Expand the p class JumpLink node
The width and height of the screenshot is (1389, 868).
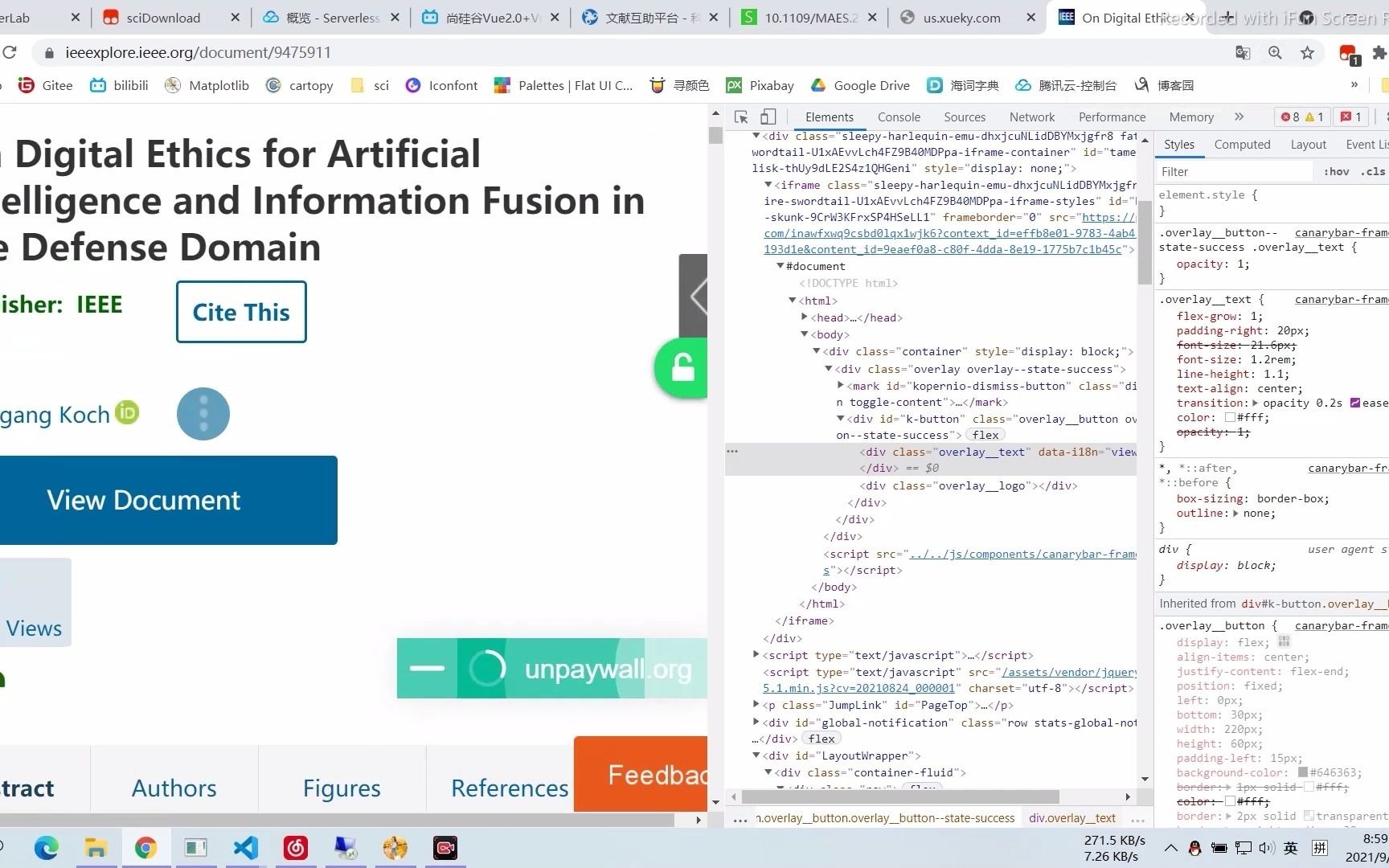[756, 705]
